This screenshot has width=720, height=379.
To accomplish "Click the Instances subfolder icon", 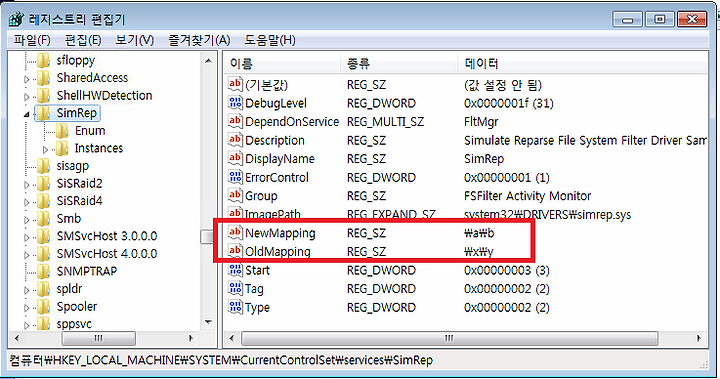I will click(x=62, y=148).
